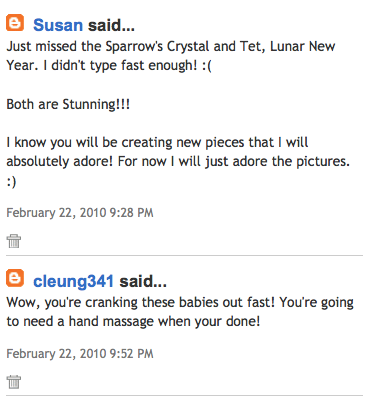The image size is (379, 396).
Task: Open the cleung341 profile link
Action: tap(74, 281)
